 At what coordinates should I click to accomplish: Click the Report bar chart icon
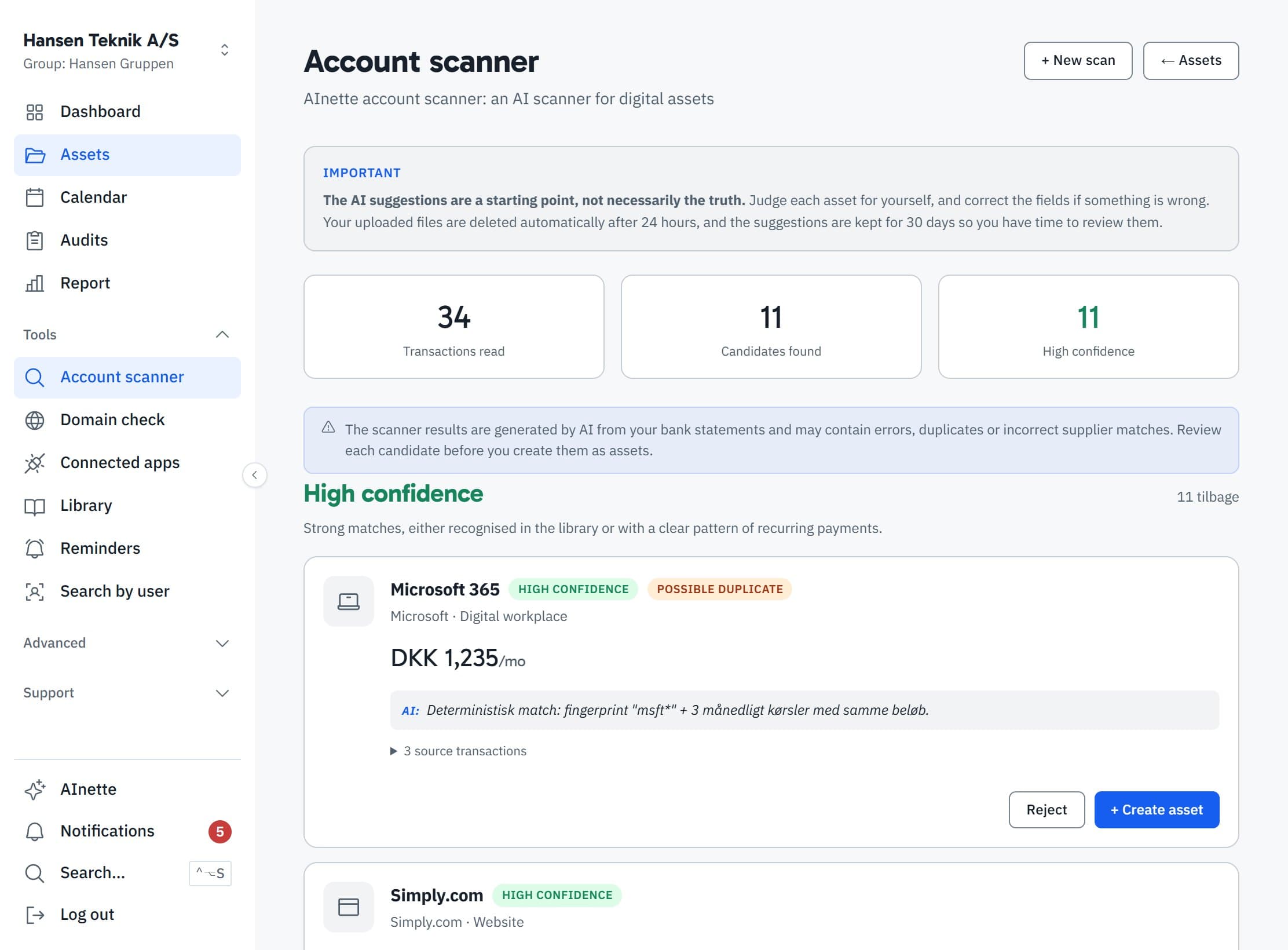click(x=35, y=283)
